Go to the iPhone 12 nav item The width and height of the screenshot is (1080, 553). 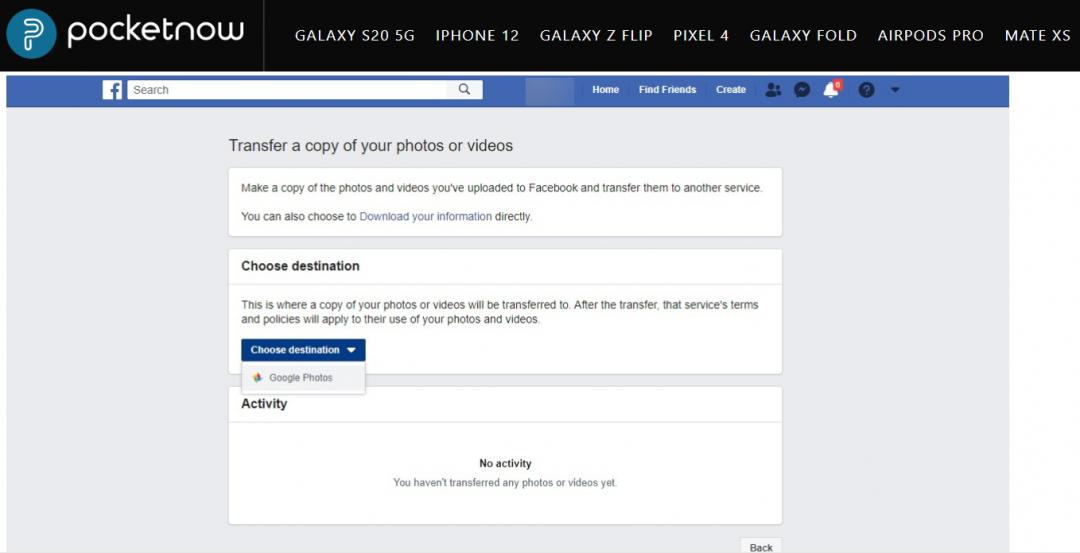477,35
